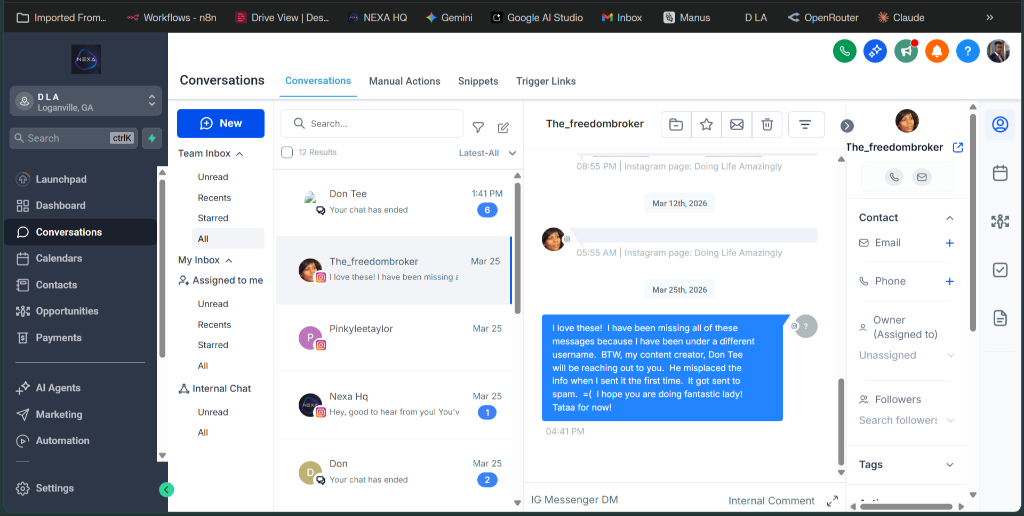Screen dimensions: 1024x516
Task: Click the compose pencil icon beside filter
Action: pos(503,127)
